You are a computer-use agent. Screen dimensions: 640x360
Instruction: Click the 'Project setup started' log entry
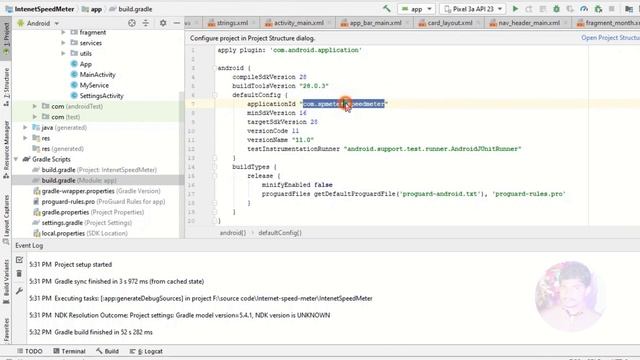tap(83, 264)
